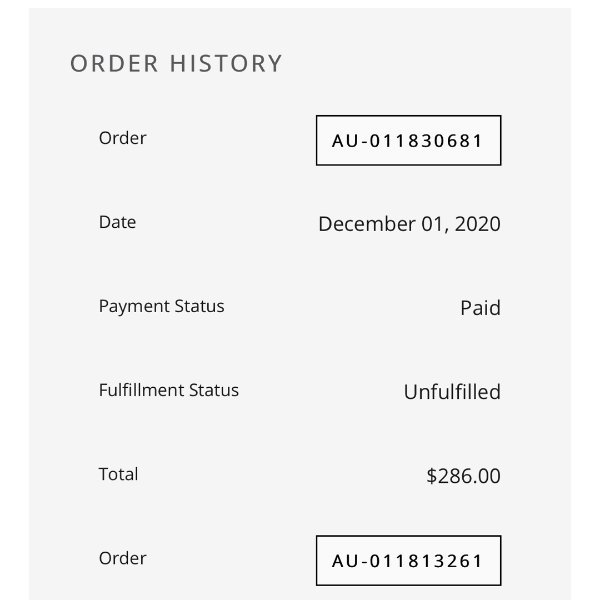This screenshot has height=600, width=600.
Task: Click the Date label
Action: point(117,222)
